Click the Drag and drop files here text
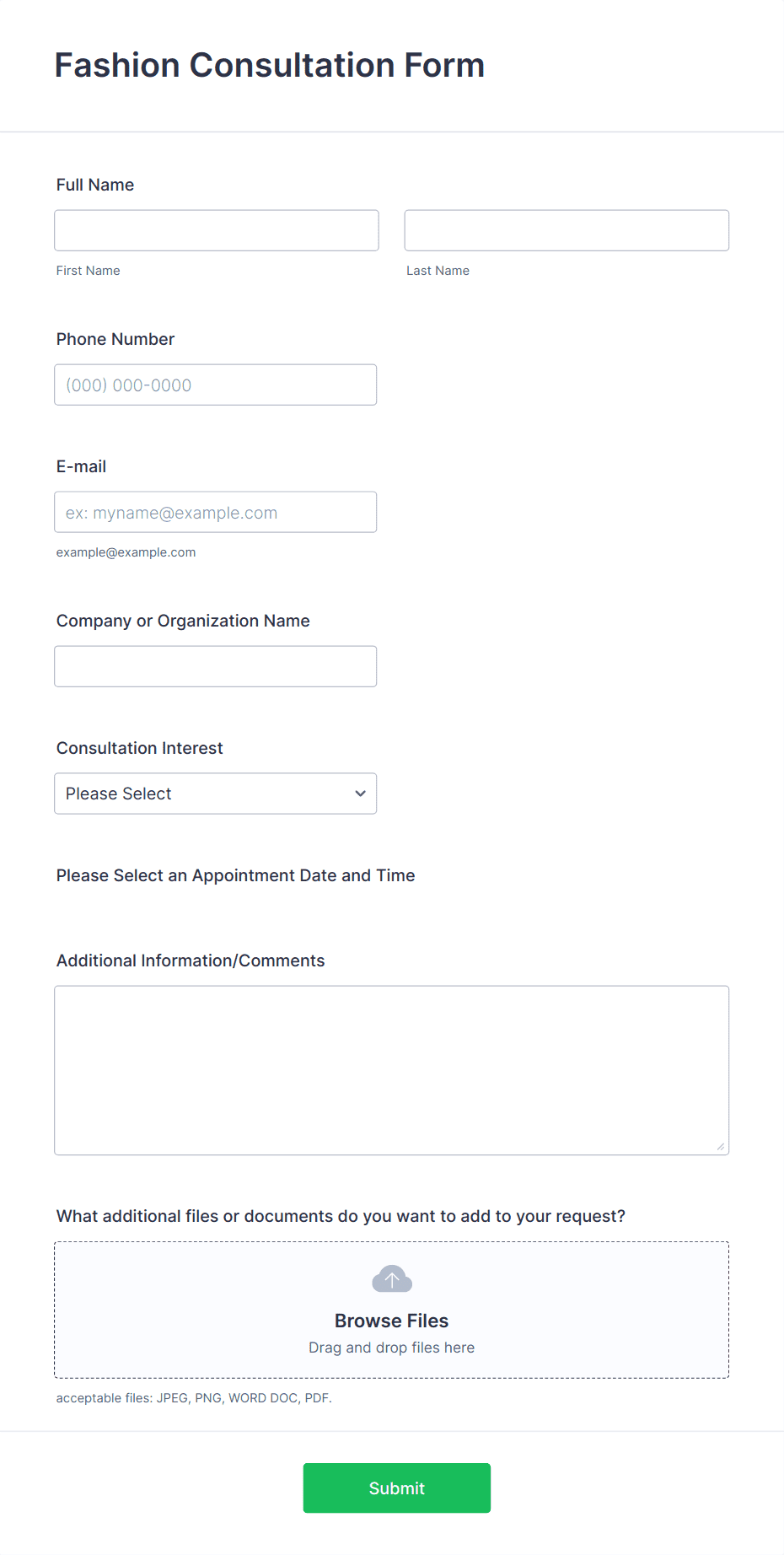784x1555 pixels. [392, 1348]
